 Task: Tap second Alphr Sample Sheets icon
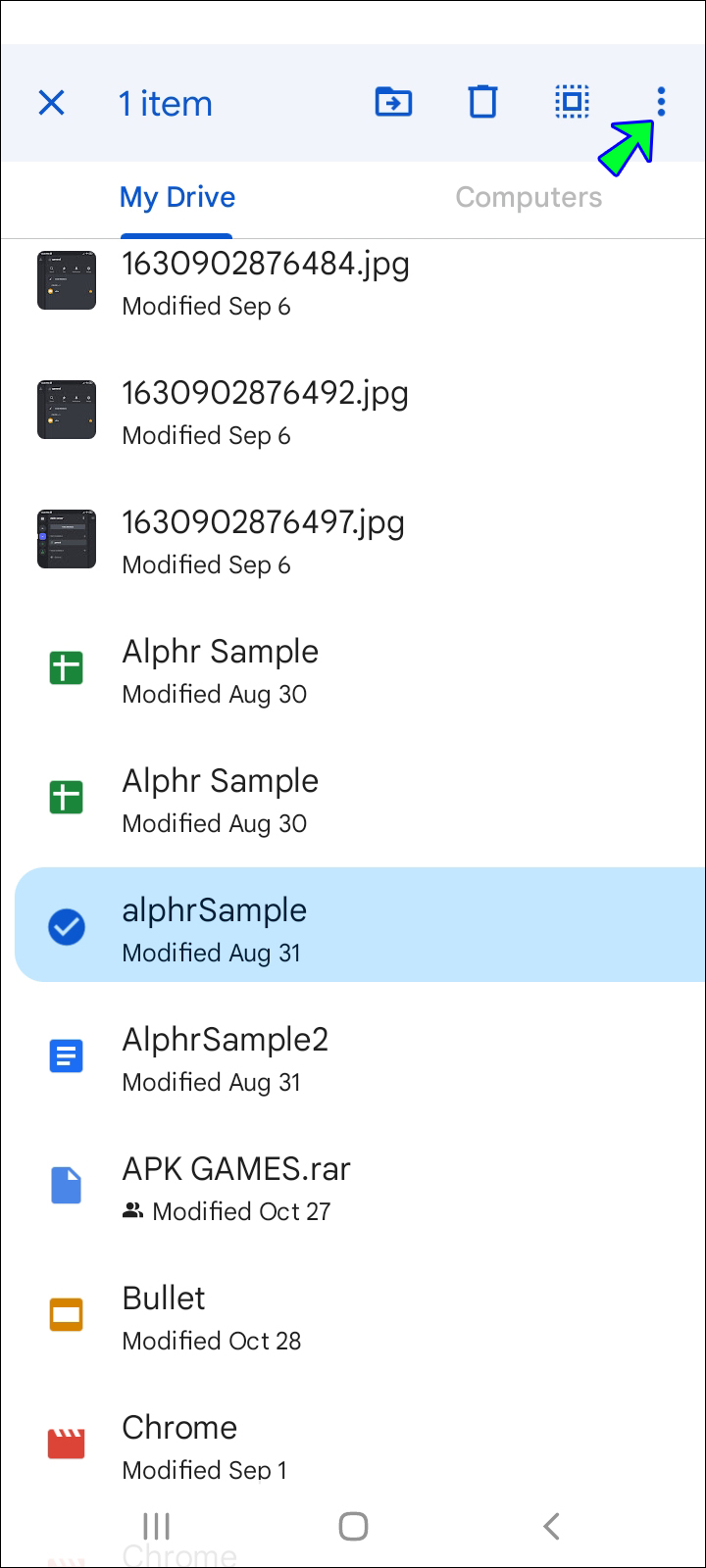(x=67, y=798)
